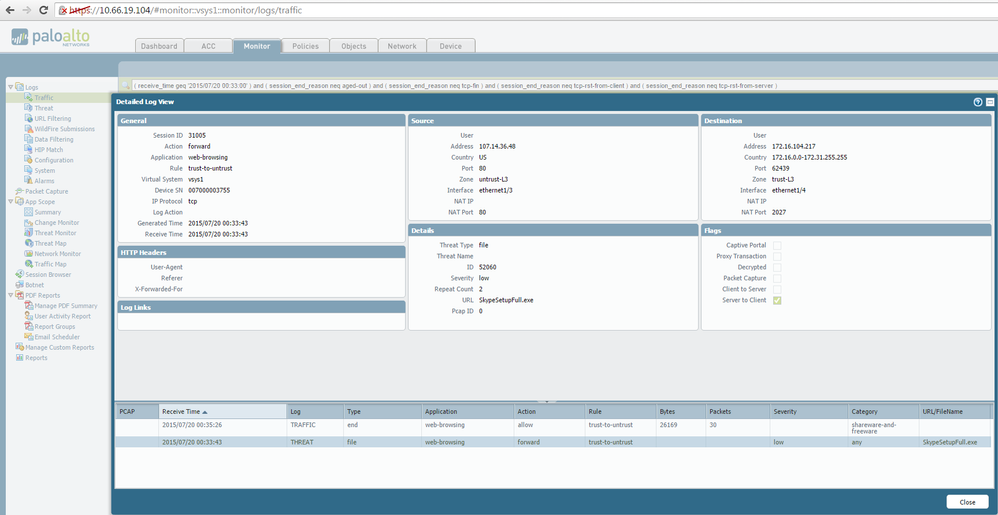Click the Data Filtering icon
This screenshot has width=998, height=515.
(x=29, y=139)
